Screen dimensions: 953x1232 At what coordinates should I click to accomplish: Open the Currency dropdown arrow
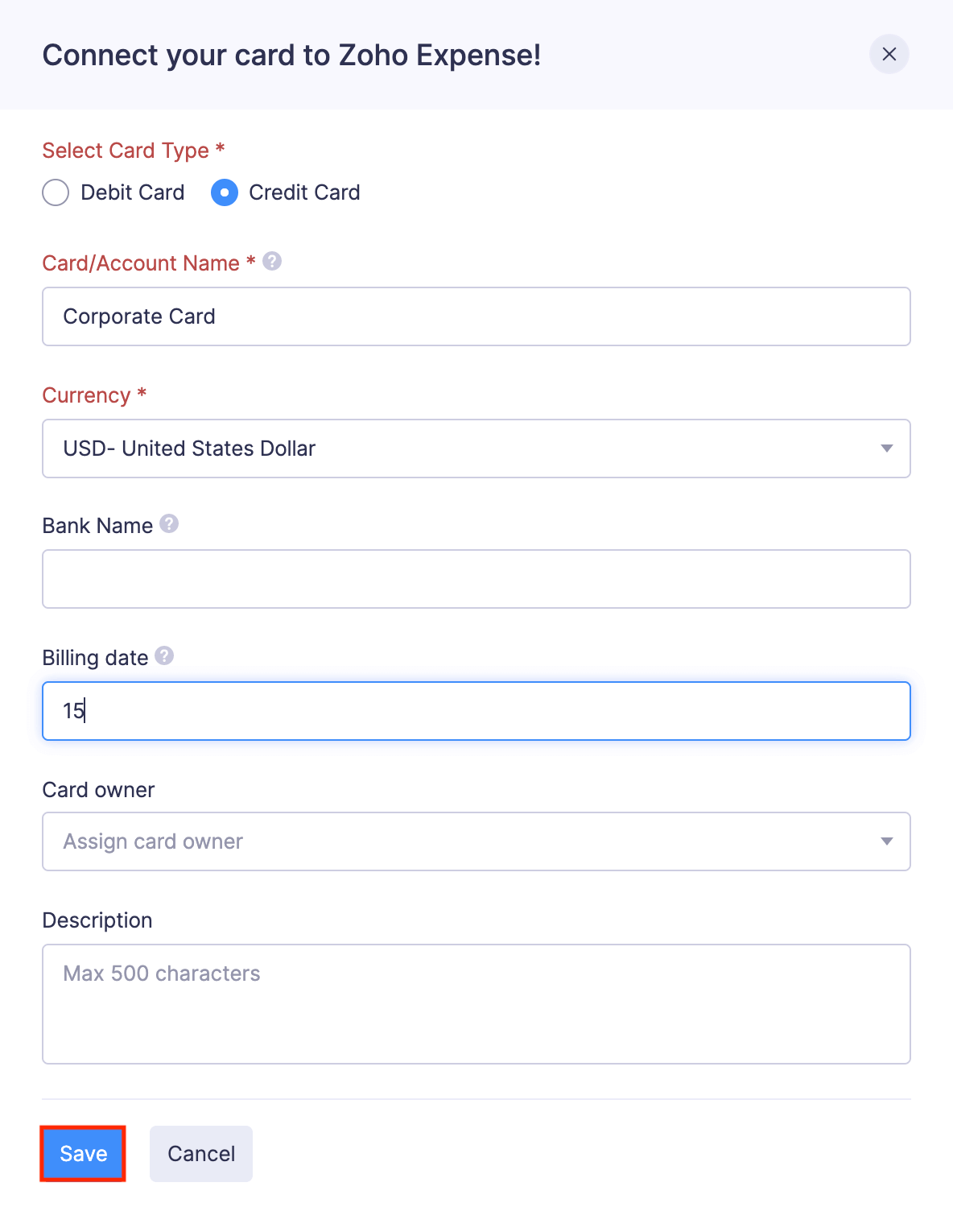(887, 449)
